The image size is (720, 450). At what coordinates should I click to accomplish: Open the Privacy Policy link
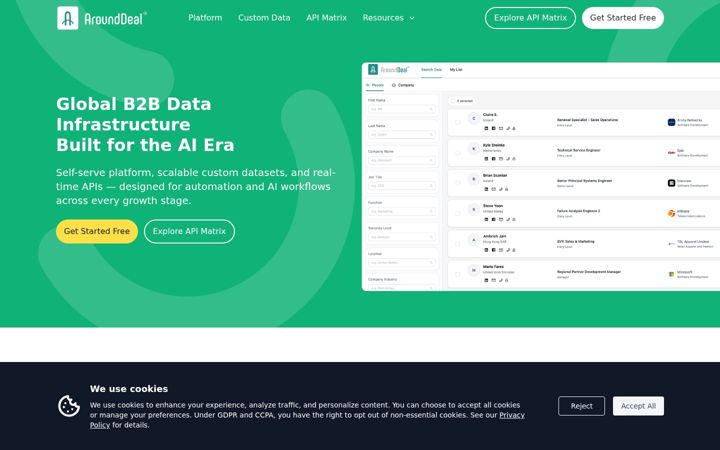[512, 415]
